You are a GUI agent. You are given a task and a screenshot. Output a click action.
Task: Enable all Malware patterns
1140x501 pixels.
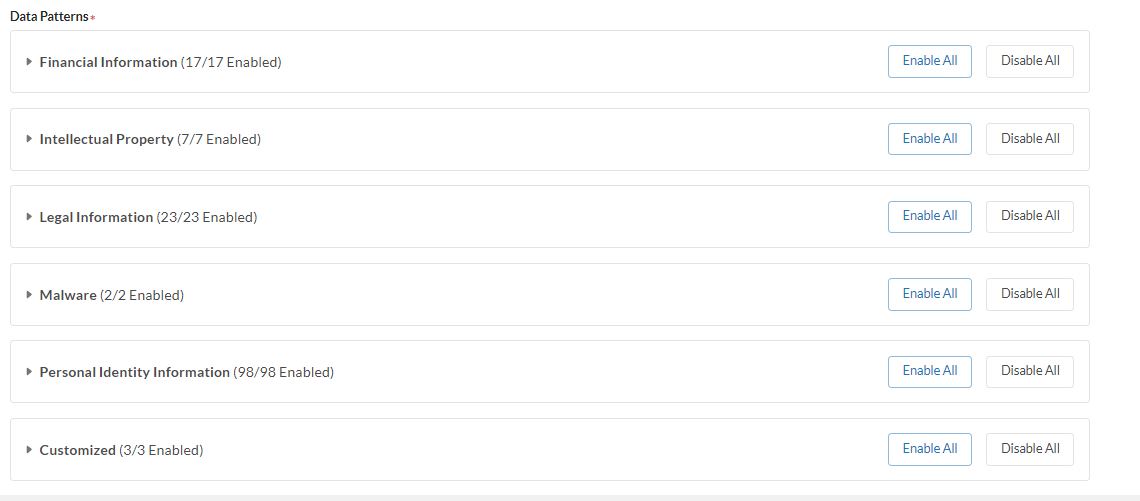coord(929,294)
